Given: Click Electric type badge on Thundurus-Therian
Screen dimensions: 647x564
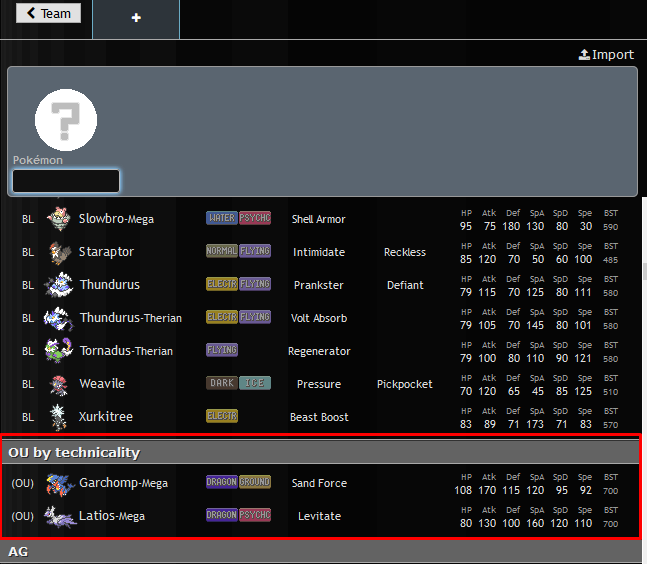Looking at the screenshot, I should [x=222, y=317].
